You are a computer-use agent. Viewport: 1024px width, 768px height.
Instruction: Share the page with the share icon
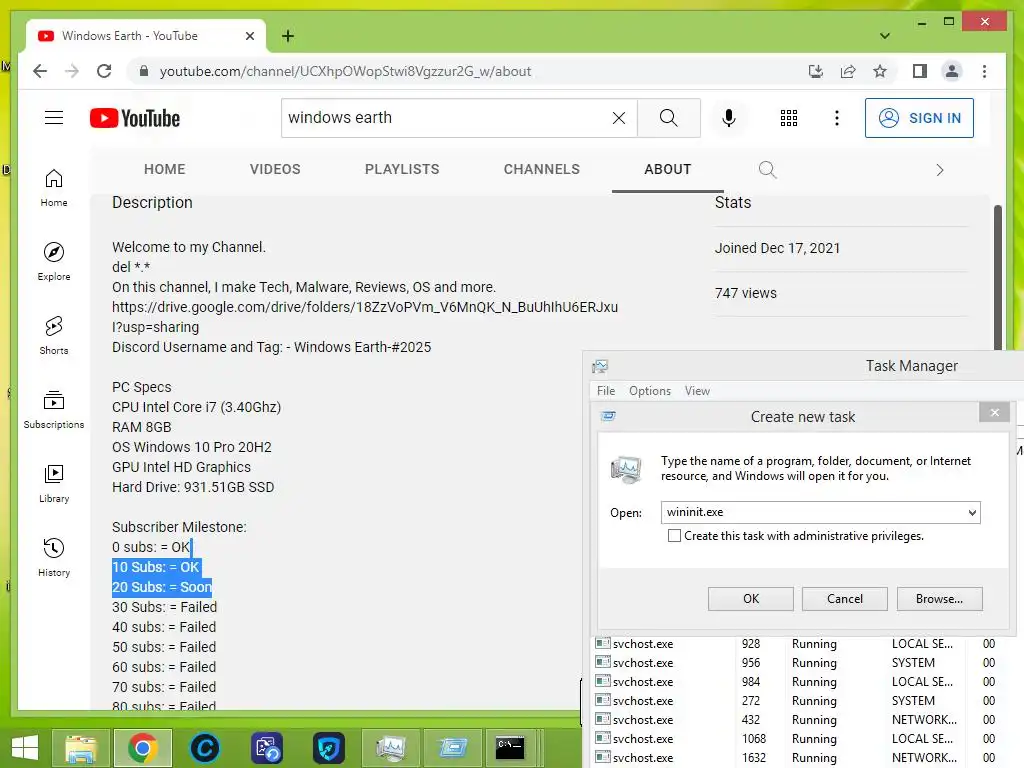(x=848, y=71)
